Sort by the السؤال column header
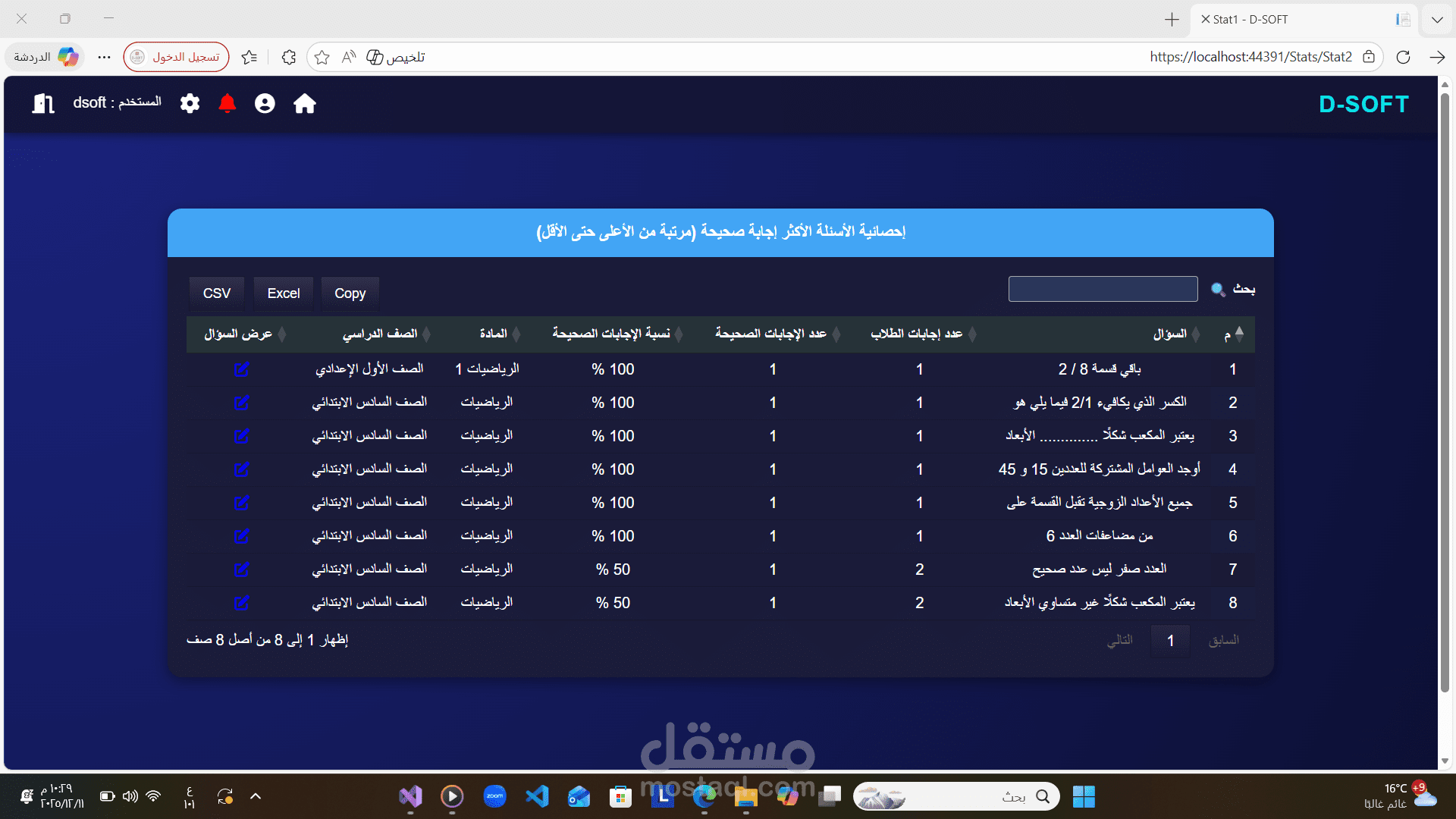 pos(1169,334)
